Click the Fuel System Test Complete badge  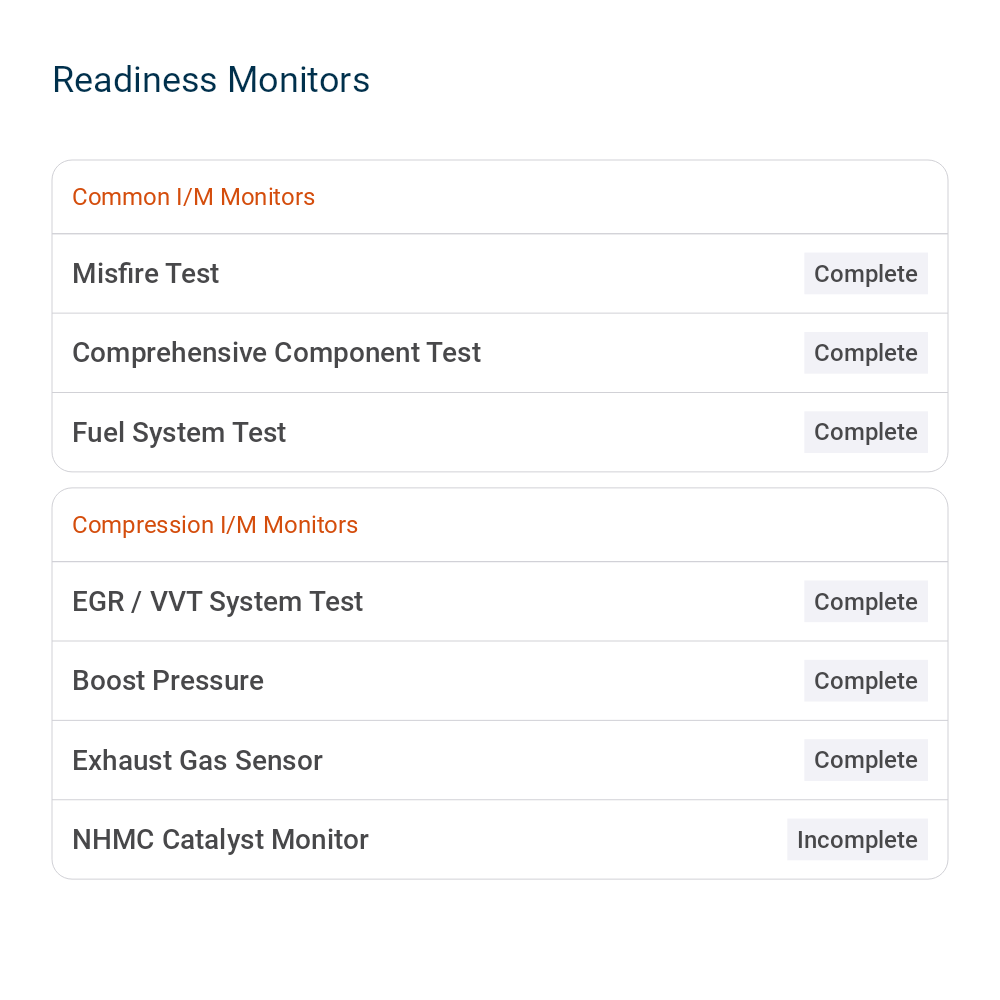coord(865,432)
